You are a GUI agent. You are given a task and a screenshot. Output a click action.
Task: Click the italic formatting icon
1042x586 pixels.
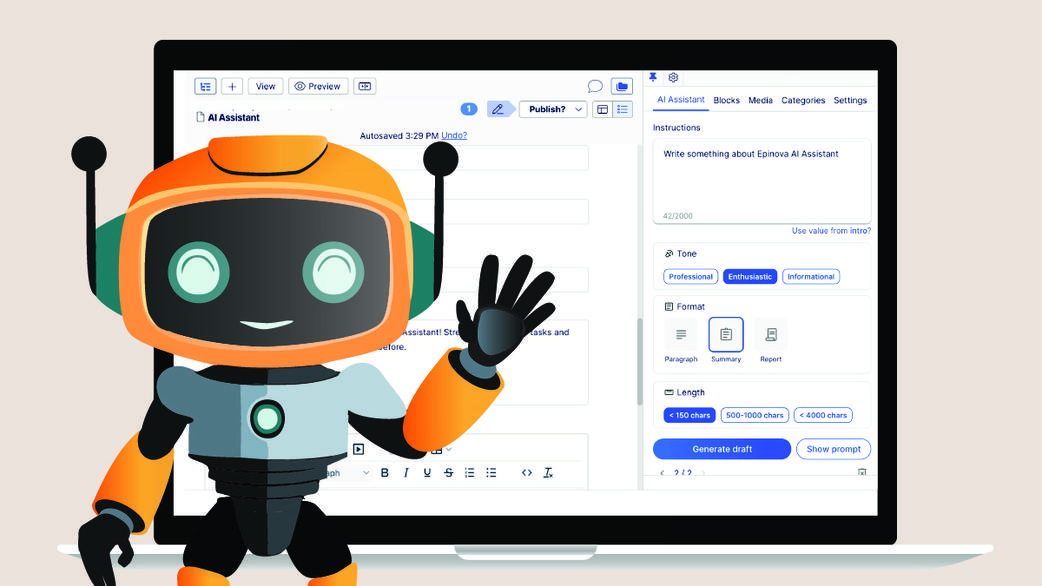click(x=406, y=471)
